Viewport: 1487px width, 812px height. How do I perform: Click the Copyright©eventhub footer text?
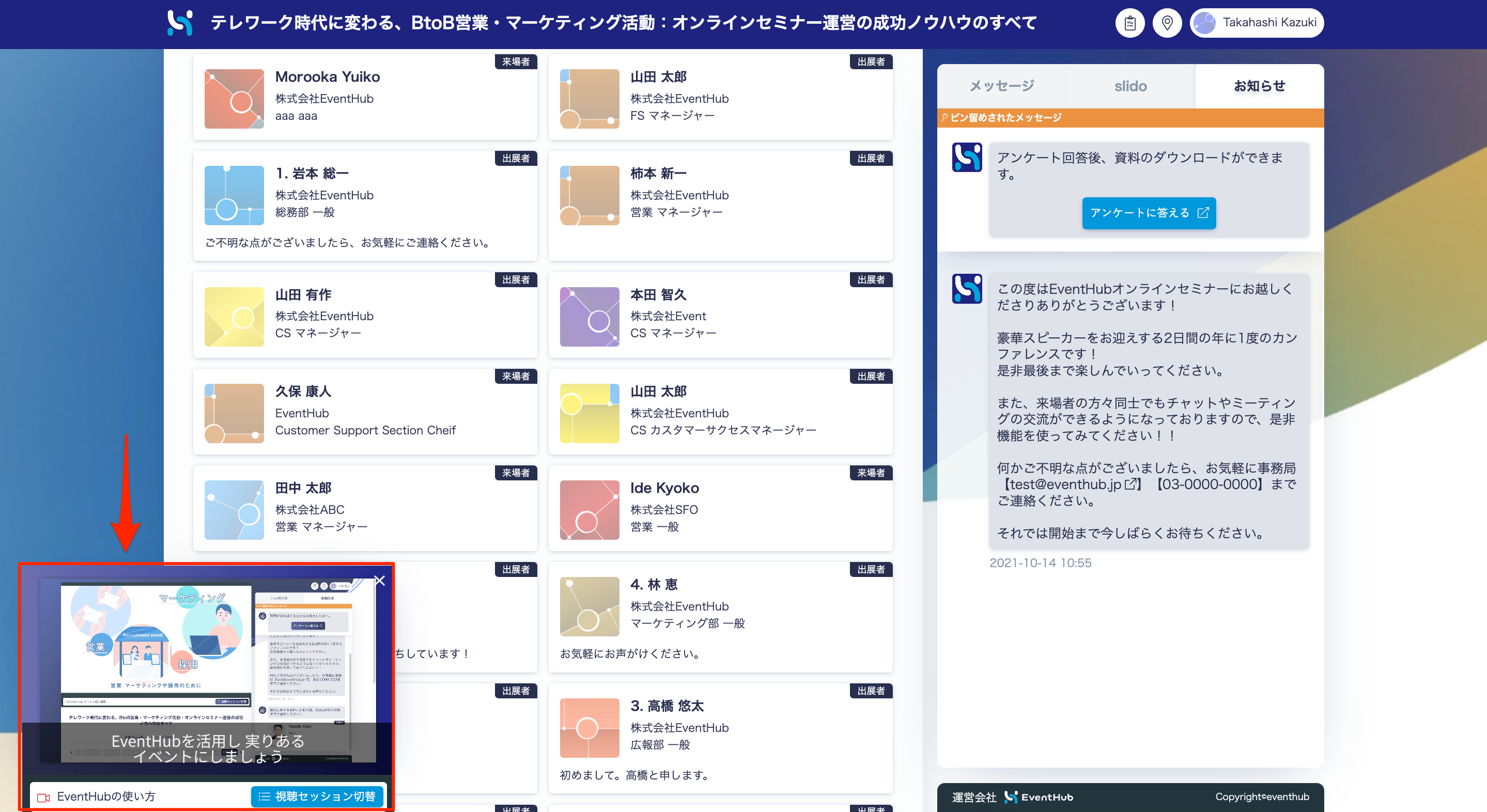(x=1262, y=797)
